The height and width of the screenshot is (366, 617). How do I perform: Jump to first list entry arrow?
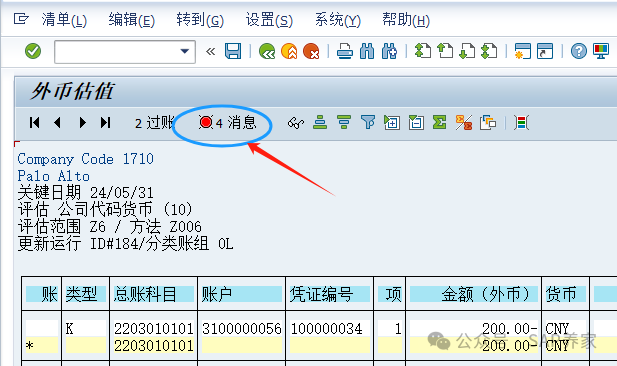(34, 123)
